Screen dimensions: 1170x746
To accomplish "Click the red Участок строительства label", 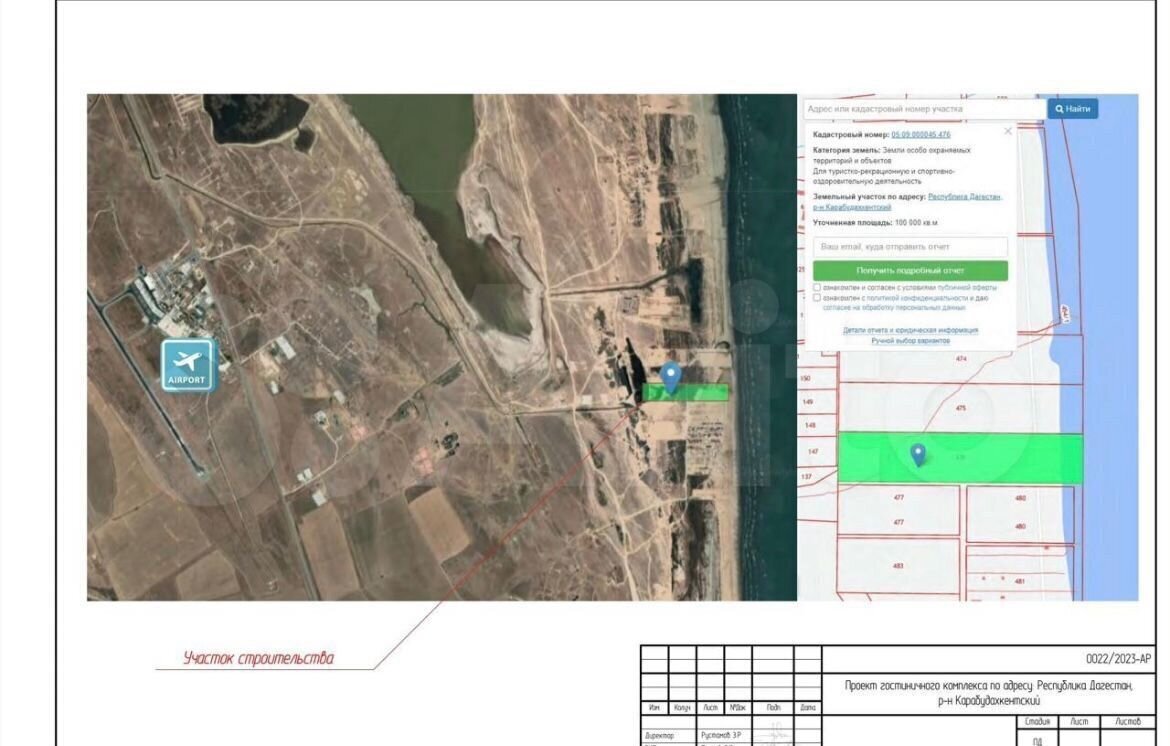I will point(258,658).
